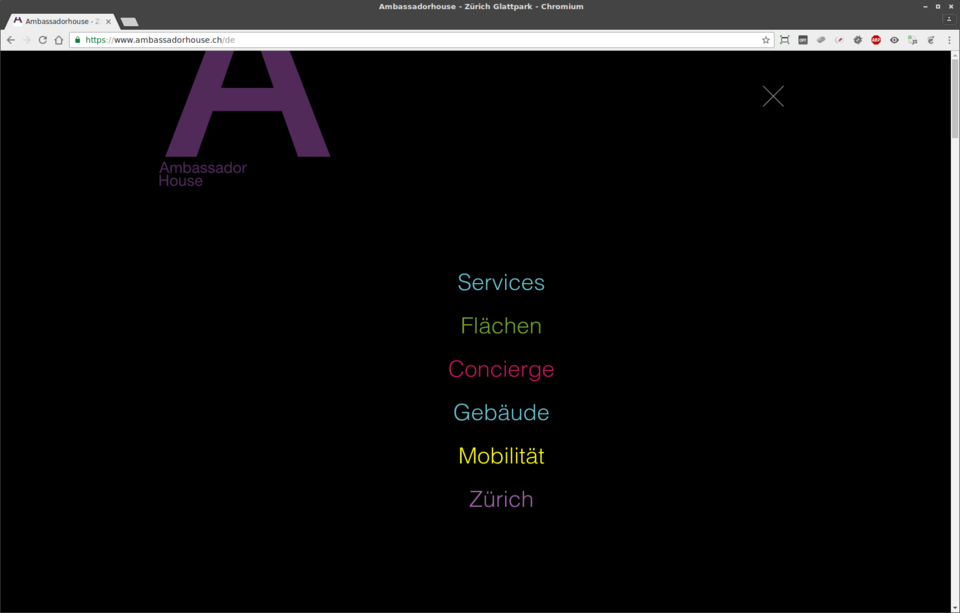960x613 pixels.
Task: Close the Ambassadorhouse tab
Action: click(108, 21)
